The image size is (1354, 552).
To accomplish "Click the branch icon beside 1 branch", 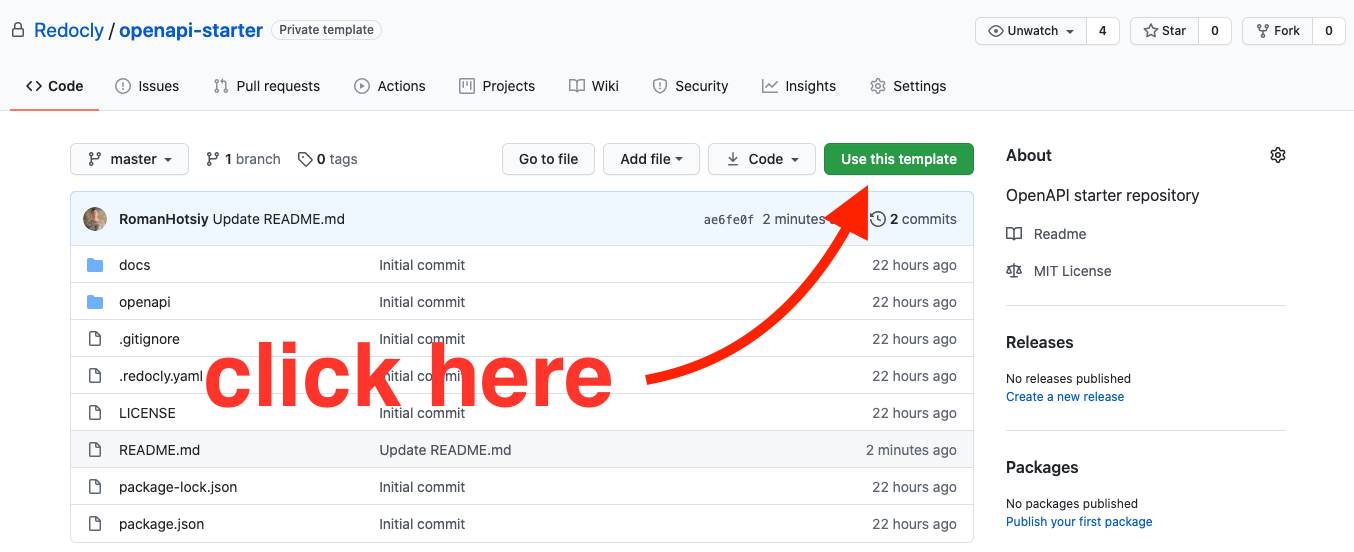I will [x=212, y=159].
